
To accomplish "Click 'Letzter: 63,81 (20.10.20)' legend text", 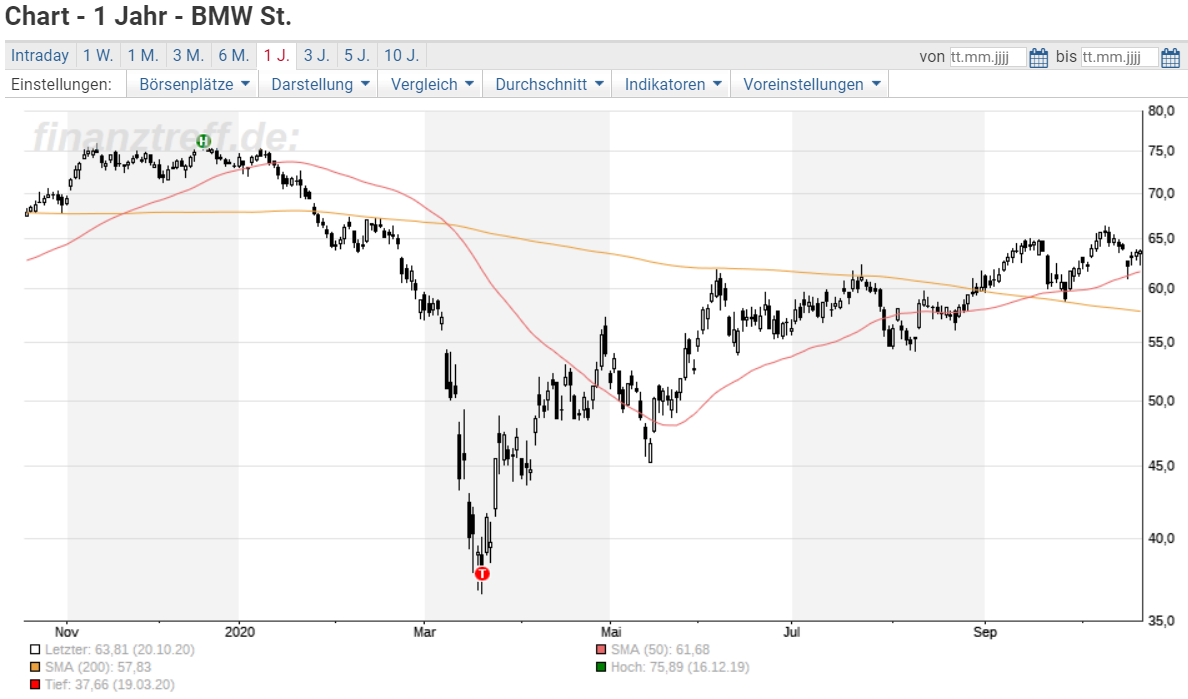I will 120,650.
